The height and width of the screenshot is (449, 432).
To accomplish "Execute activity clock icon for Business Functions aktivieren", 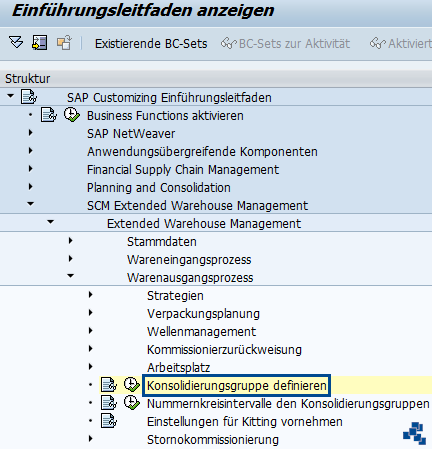I will tap(72, 115).
